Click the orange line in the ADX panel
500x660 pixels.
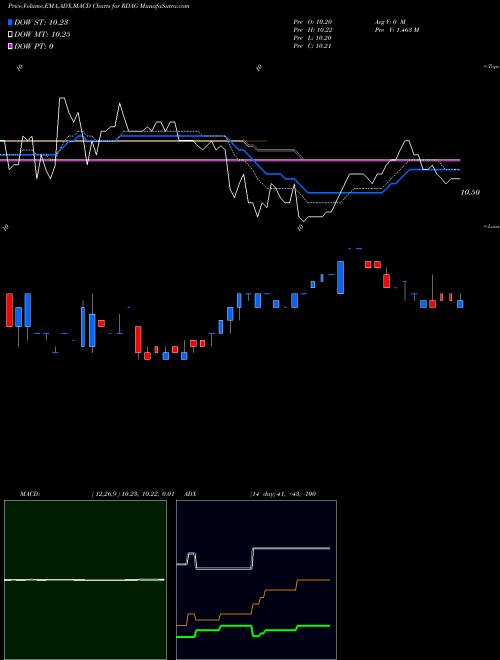[253, 601]
